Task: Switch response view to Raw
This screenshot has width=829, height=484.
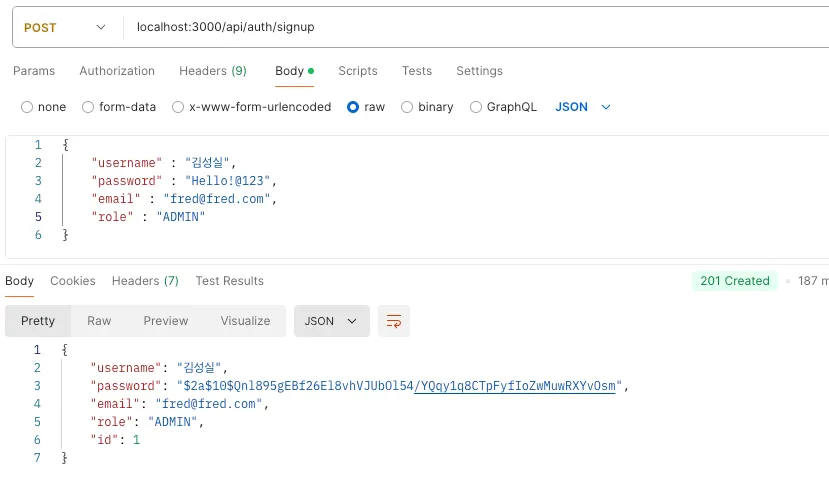Action: point(99,321)
